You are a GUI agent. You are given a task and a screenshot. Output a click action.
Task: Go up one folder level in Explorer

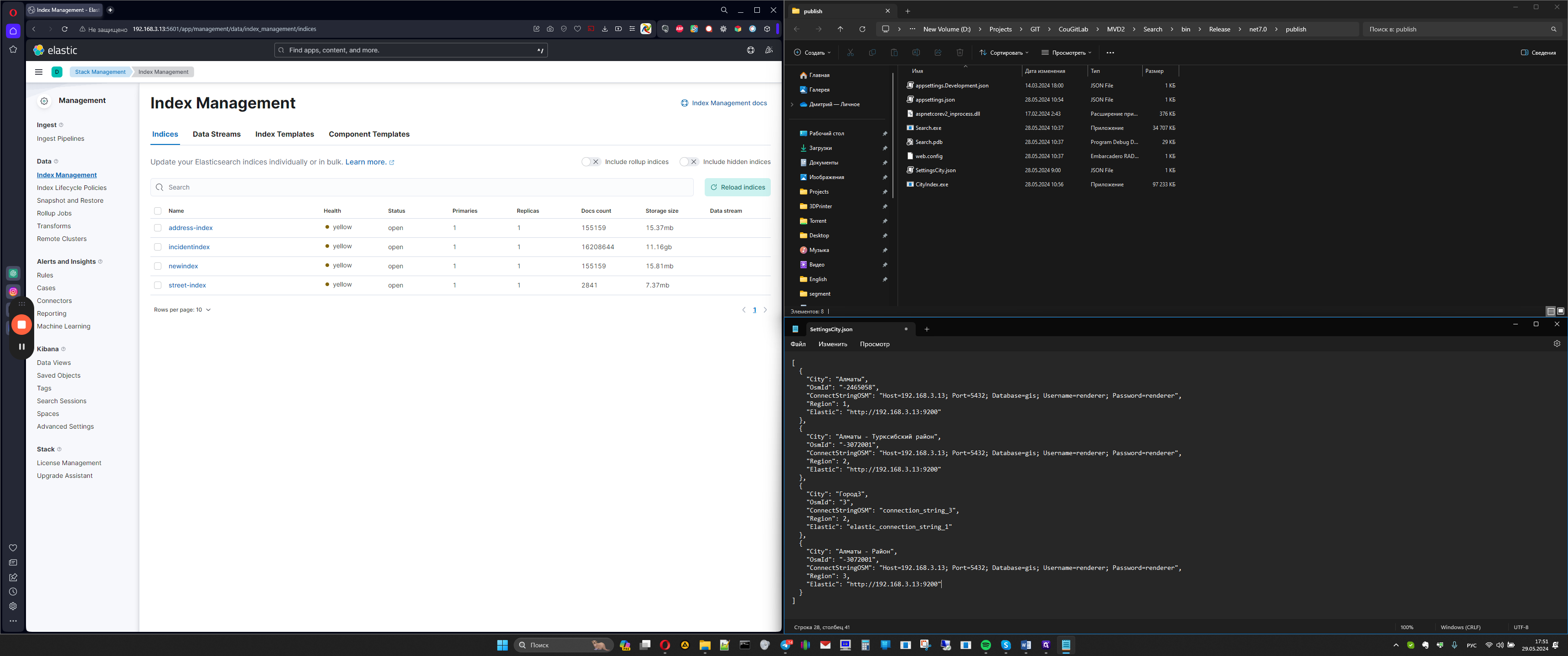[x=840, y=29]
